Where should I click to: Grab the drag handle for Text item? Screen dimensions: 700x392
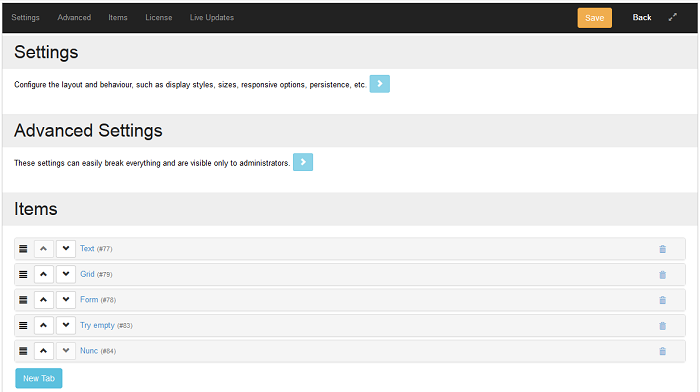(x=23, y=249)
